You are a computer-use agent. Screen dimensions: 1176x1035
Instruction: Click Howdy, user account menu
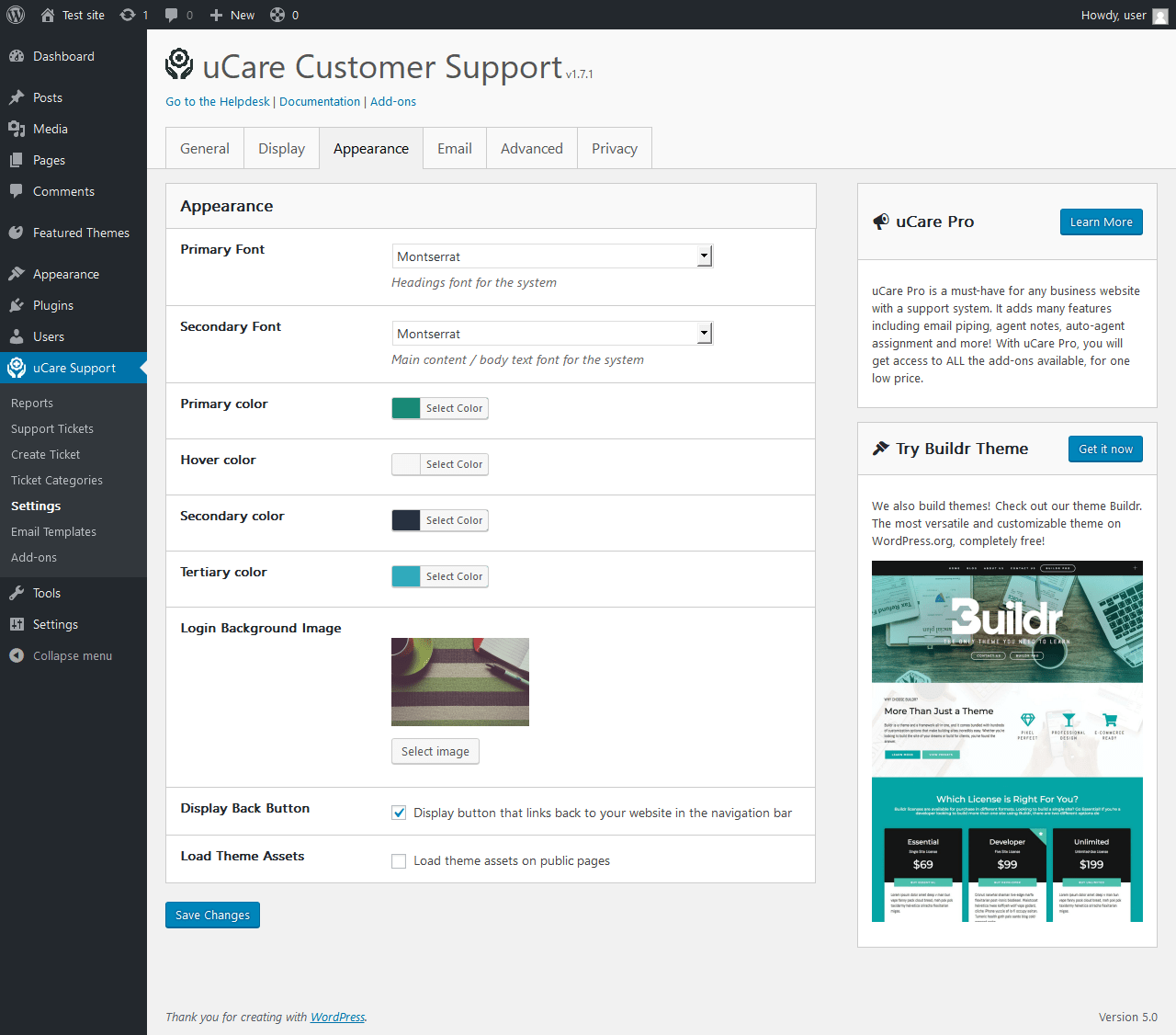[x=1125, y=15]
